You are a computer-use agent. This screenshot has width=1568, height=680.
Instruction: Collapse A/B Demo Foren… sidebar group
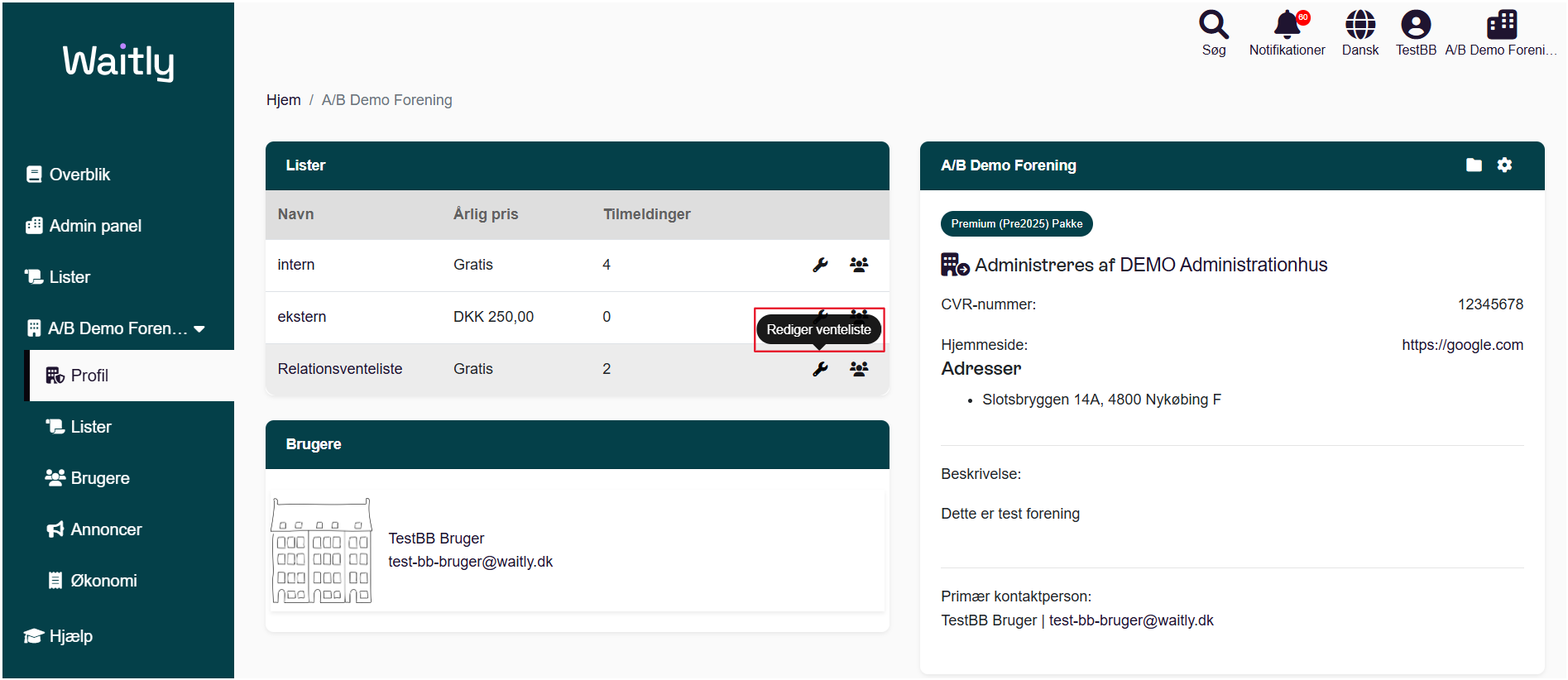(116, 328)
